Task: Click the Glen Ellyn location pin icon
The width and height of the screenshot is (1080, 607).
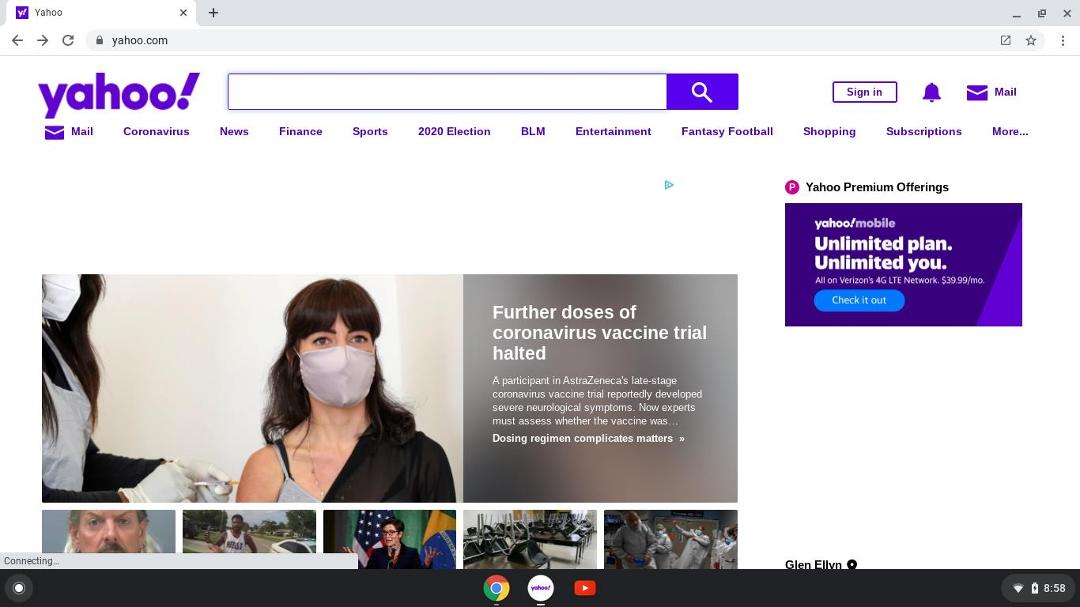Action: (852, 564)
